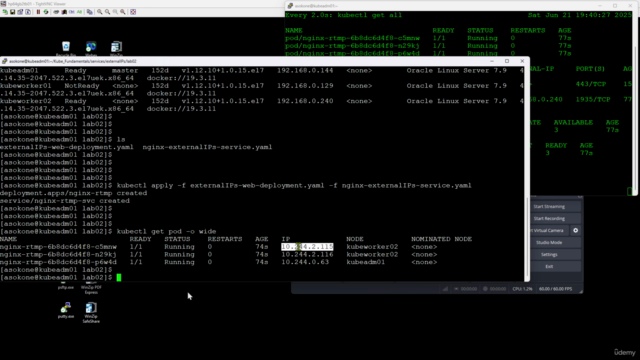Click the 'kubectl get pod -o wide' command text

(167, 231)
